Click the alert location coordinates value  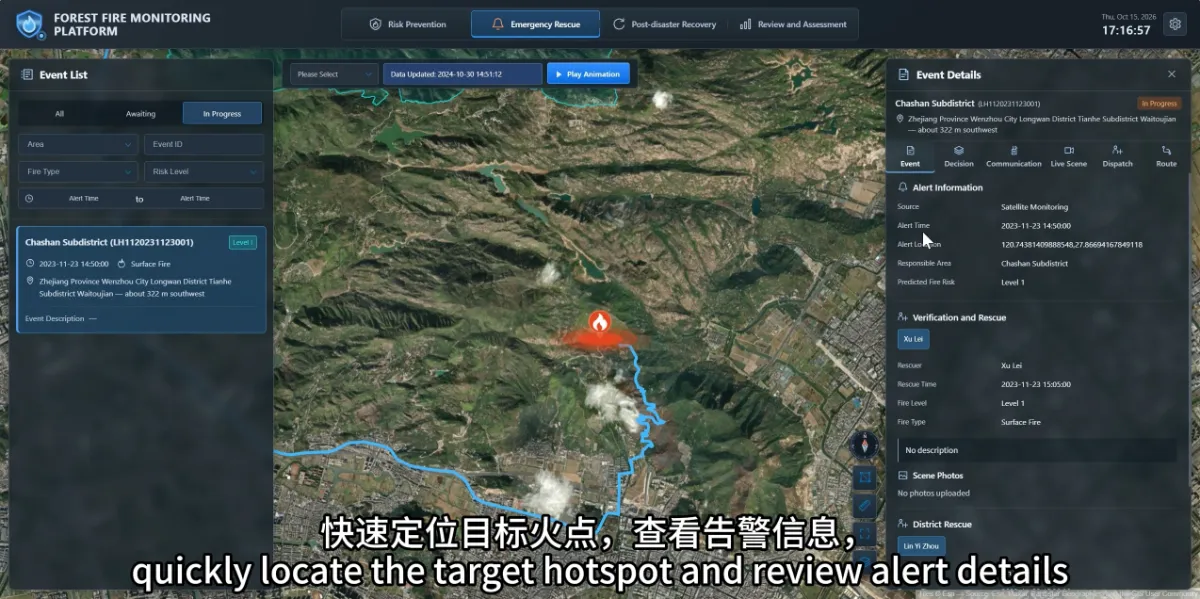pos(1071,244)
